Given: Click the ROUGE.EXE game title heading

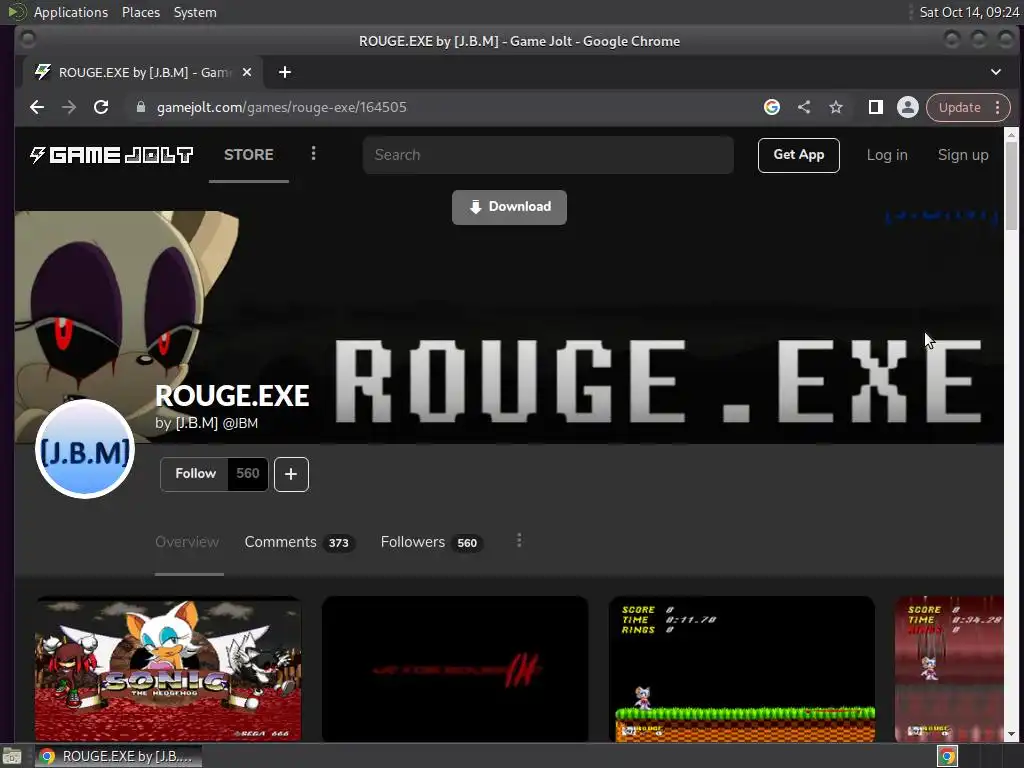Looking at the screenshot, I should [232, 396].
